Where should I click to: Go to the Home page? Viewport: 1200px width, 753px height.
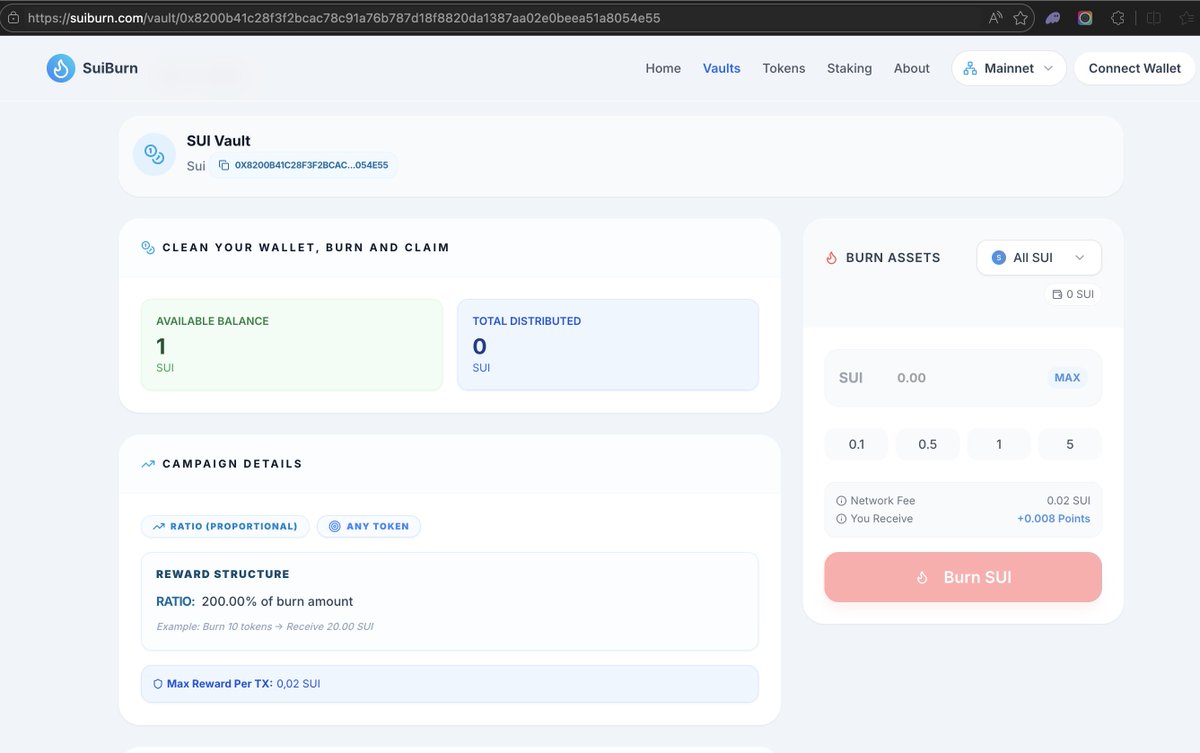point(663,68)
